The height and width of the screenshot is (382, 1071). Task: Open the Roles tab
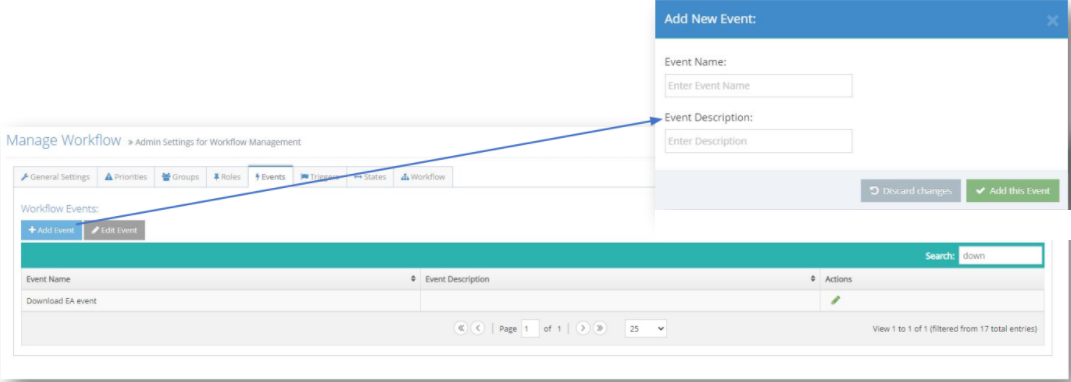(227, 177)
